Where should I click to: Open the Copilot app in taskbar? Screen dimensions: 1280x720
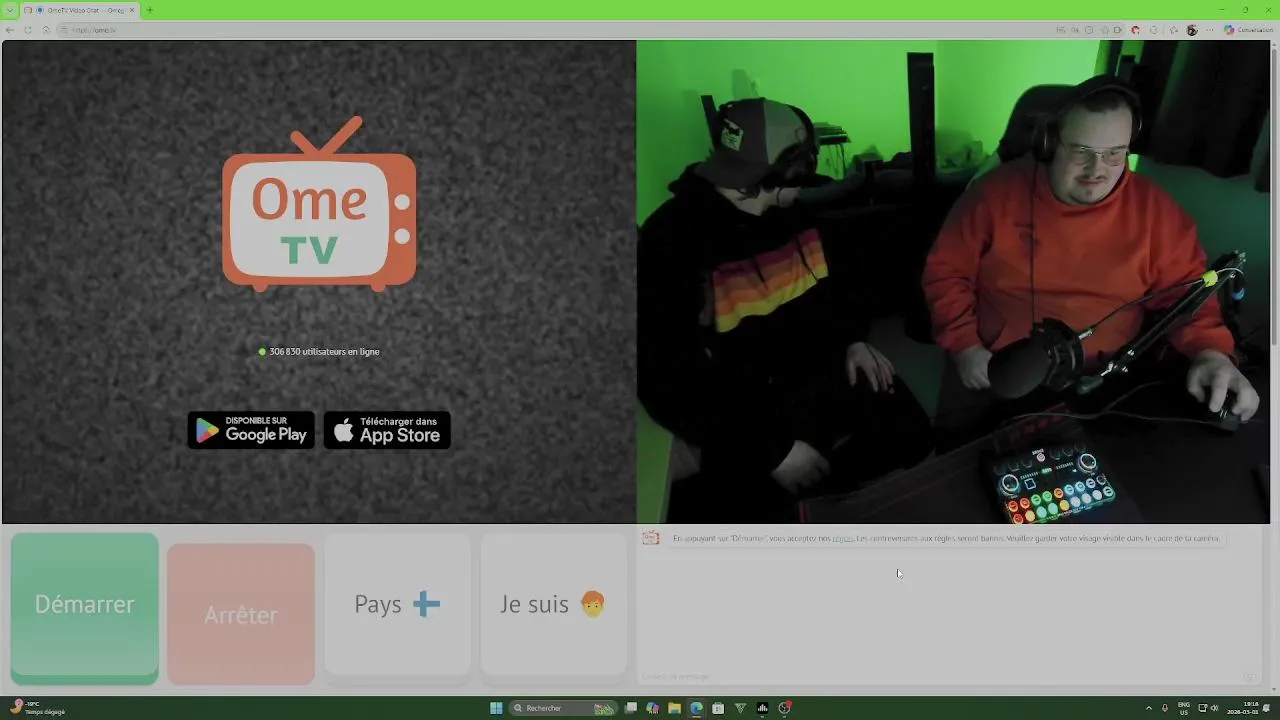point(653,708)
